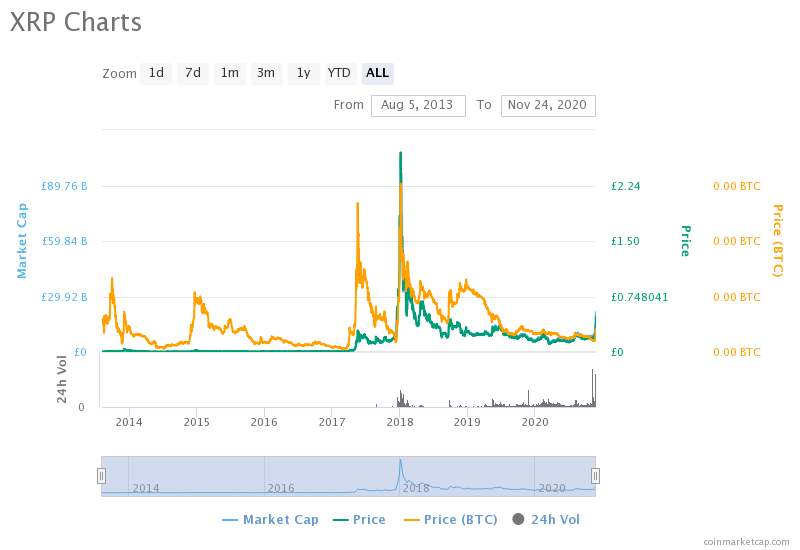
Task: Click the 2016 x-axis year label
Action: click(264, 422)
